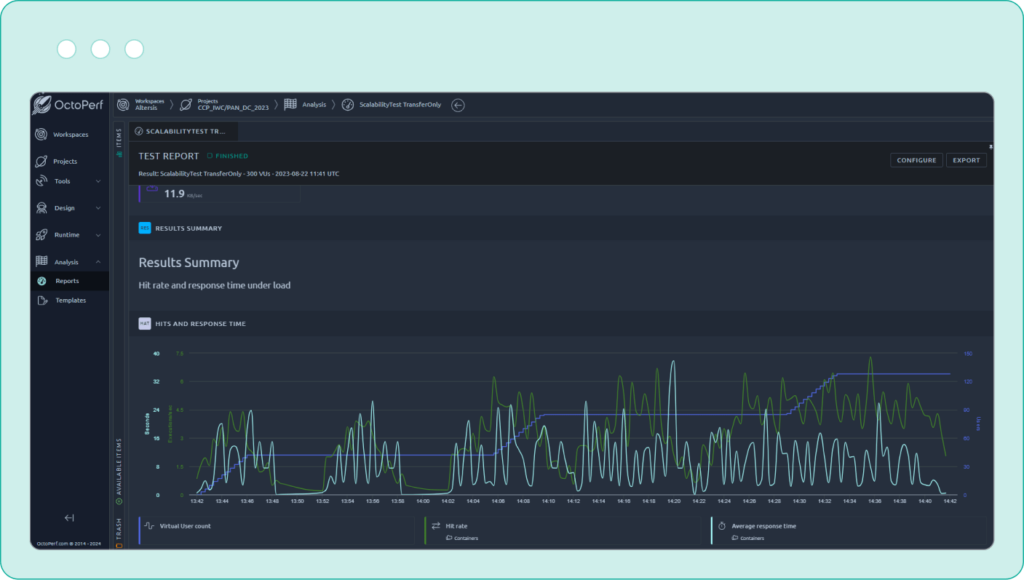The height and width of the screenshot is (580, 1024).
Task: Export the test report
Action: pyautogui.click(x=966, y=160)
